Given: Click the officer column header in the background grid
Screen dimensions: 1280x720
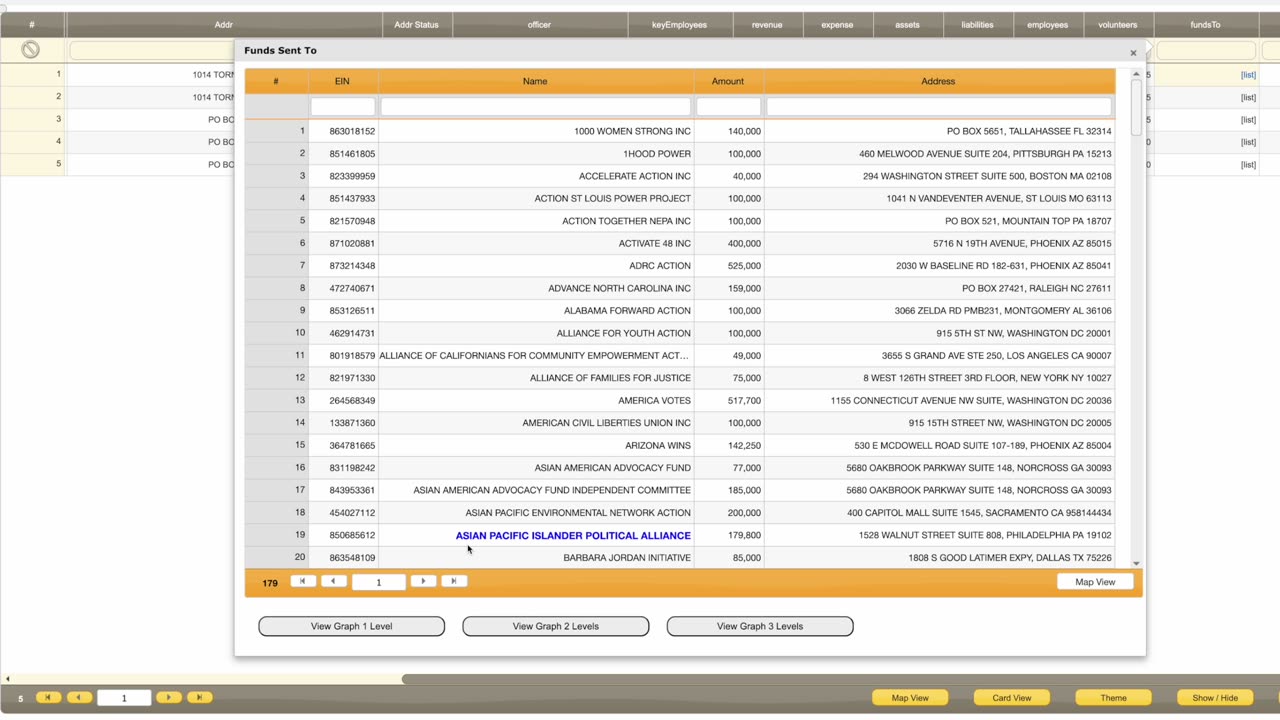Looking at the screenshot, I should (x=539, y=25).
